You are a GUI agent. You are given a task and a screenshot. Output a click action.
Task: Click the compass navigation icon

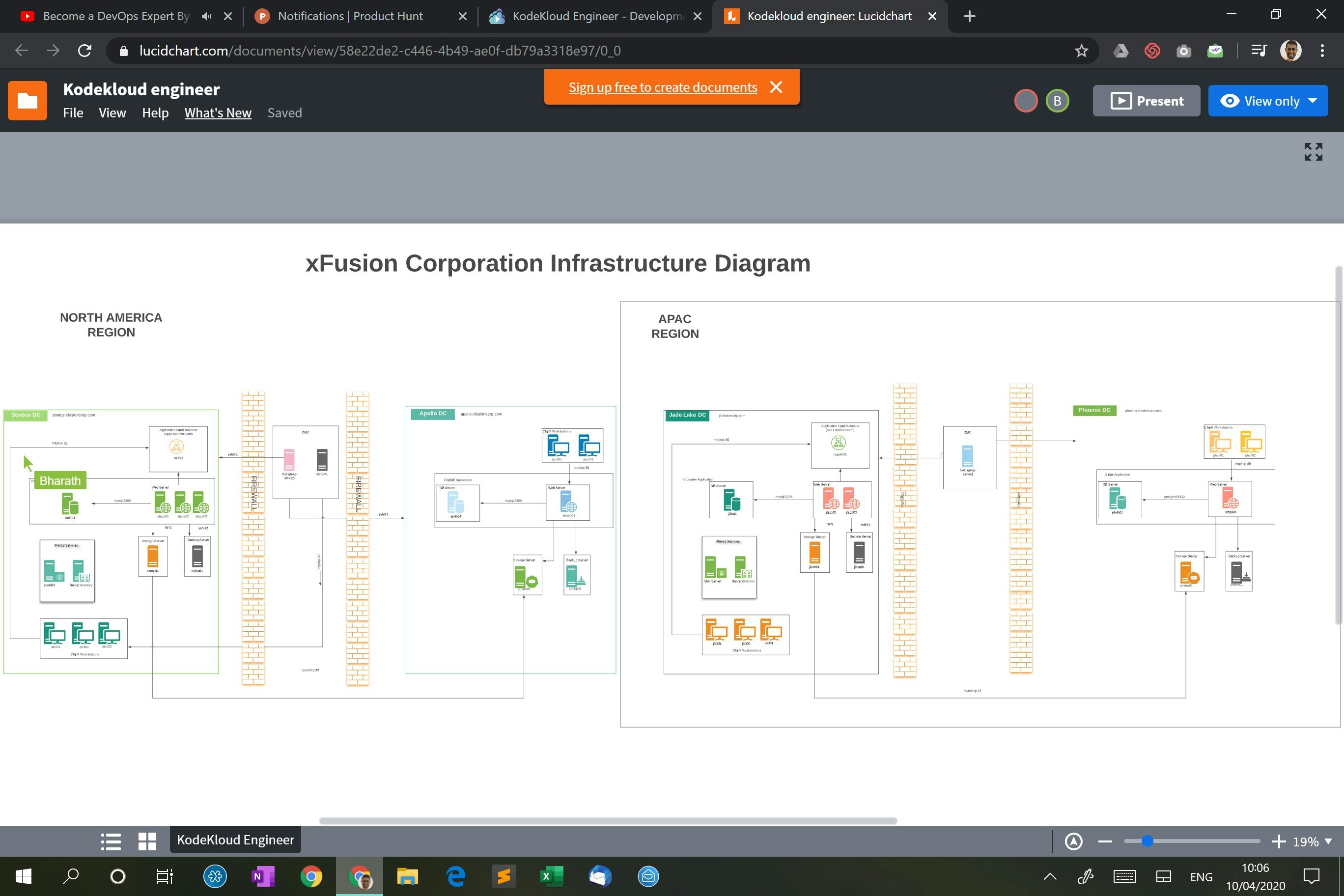[1073, 841]
